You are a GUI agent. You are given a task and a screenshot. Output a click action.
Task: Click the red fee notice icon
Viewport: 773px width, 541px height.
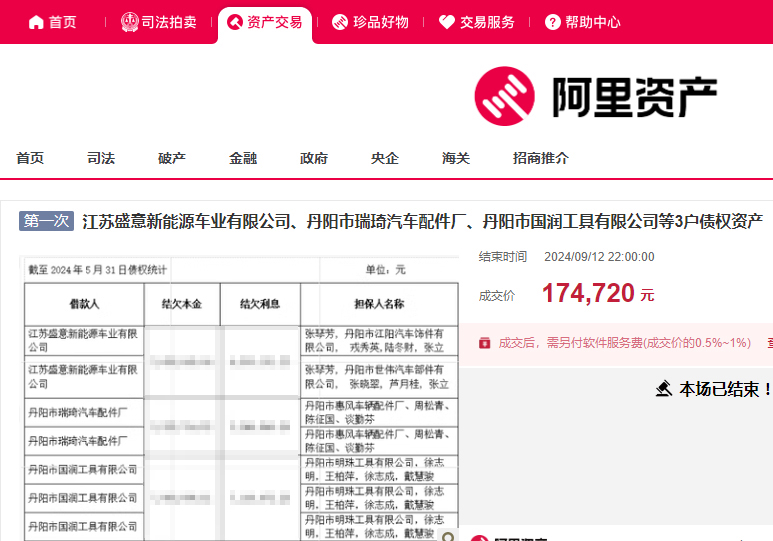(x=484, y=343)
